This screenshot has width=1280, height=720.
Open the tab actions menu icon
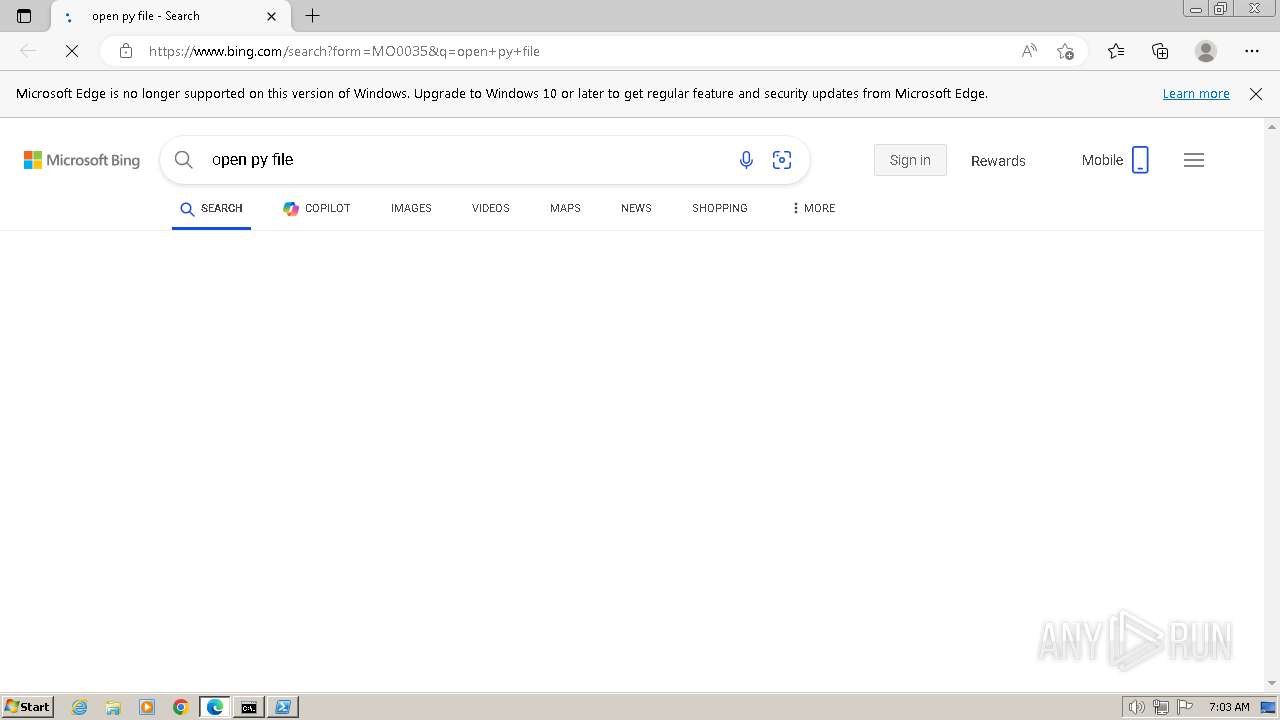[24, 16]
